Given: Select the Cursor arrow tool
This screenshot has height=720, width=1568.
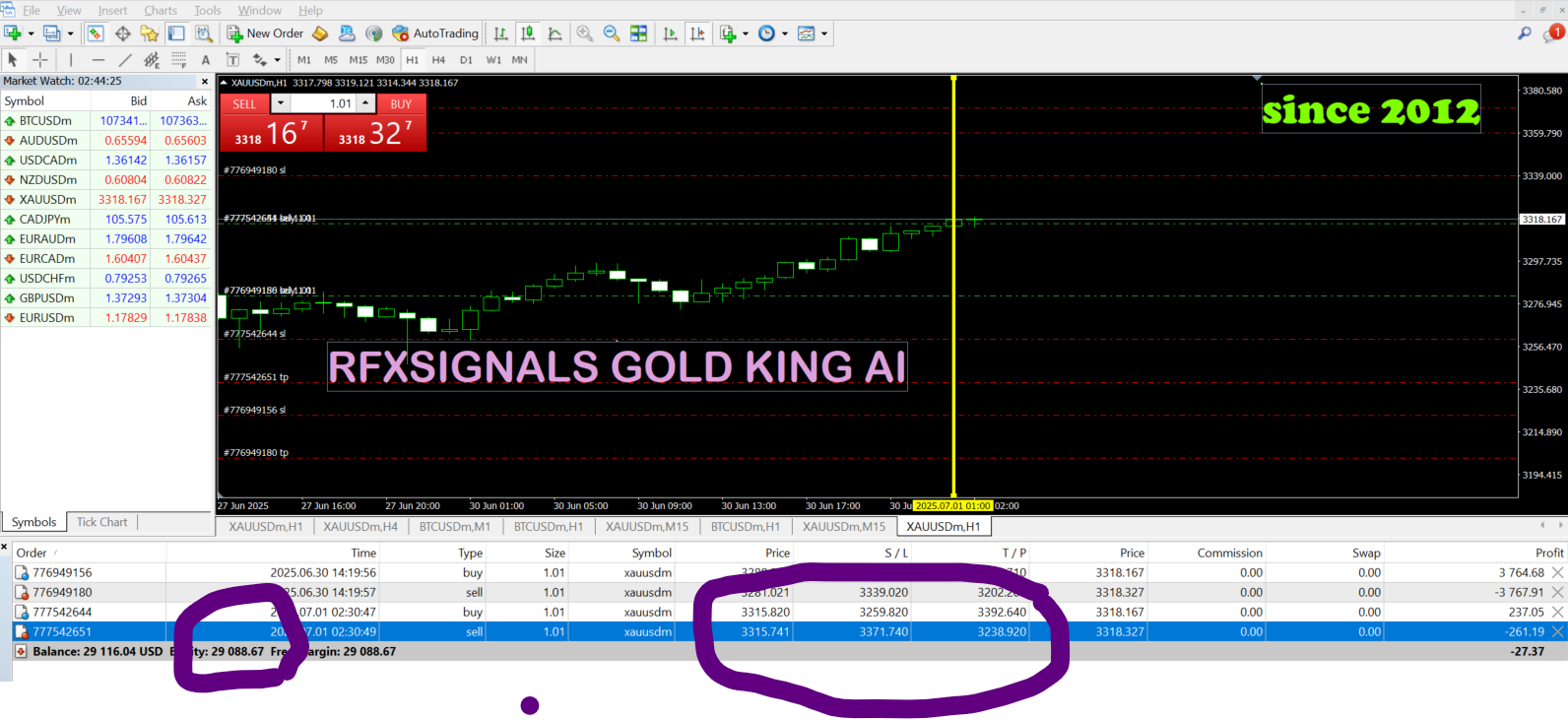Looking at the screenshot, I should [x=13, y=60].
